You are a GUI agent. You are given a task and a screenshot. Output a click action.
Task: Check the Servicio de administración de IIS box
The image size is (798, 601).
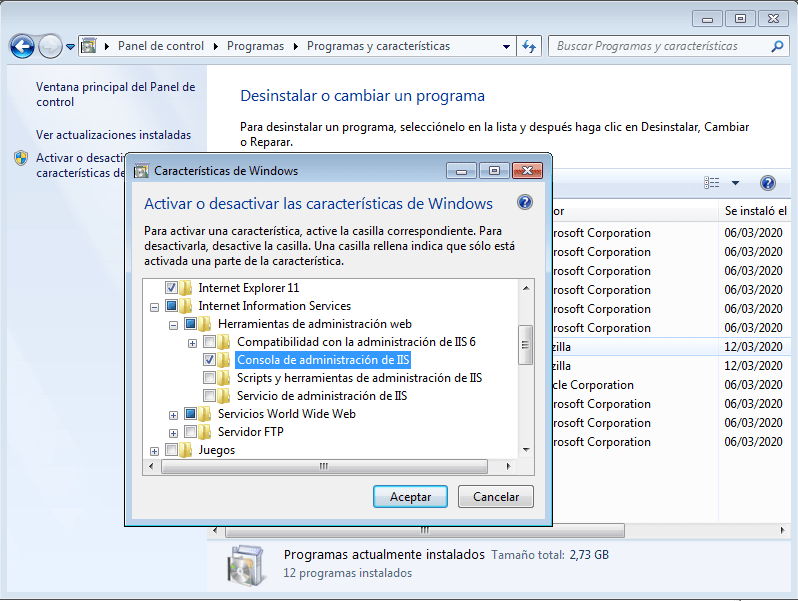click(210, 396)
